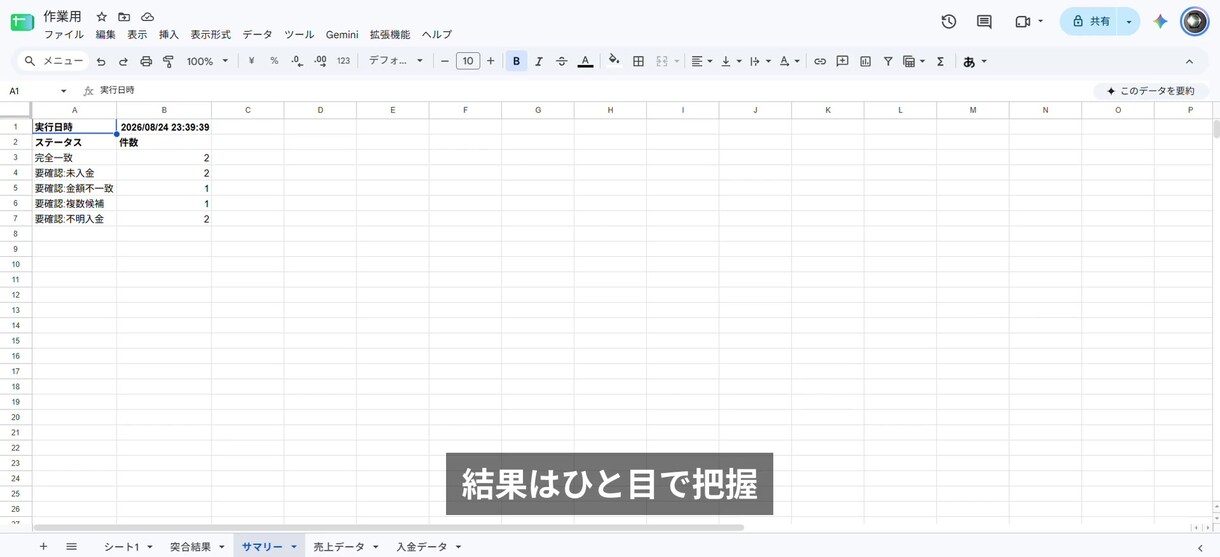Open version history clock icon
This screenshot has width=1220, height=557.
(x=949, y=21)
